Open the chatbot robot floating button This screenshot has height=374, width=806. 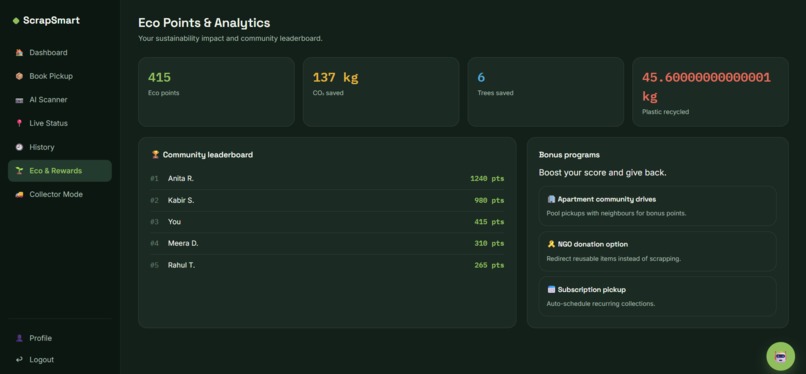tap(780, 356)
